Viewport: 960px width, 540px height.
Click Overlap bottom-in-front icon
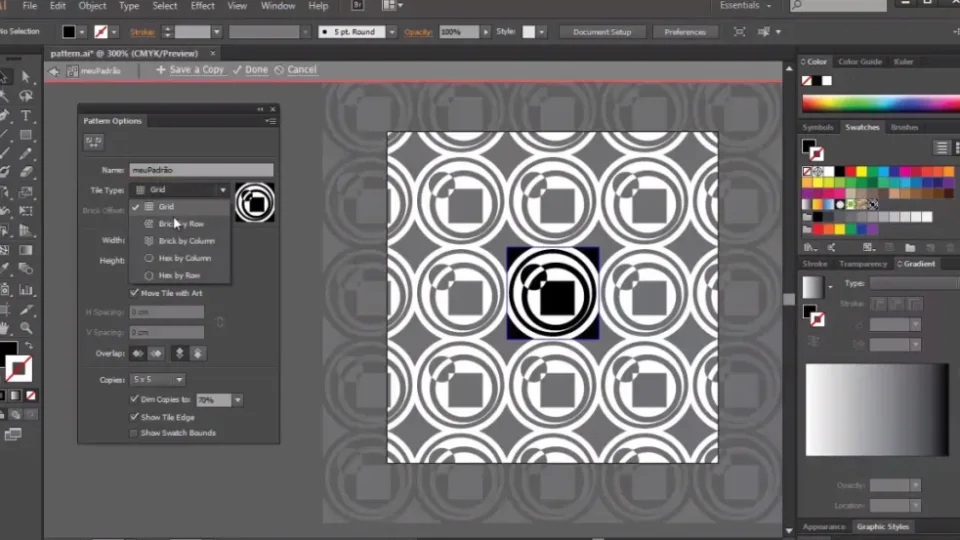point(198,353)
